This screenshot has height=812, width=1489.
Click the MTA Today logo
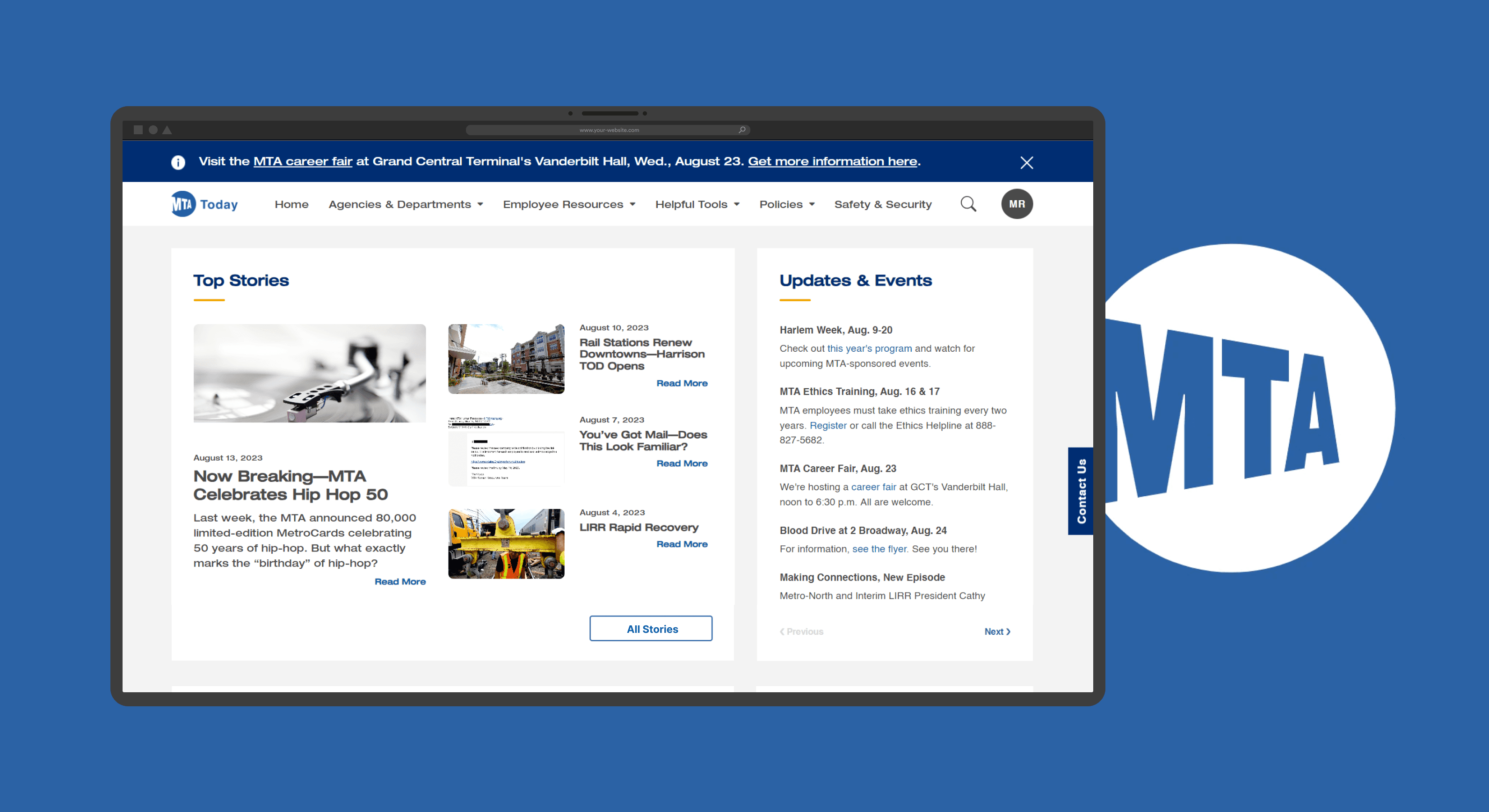(204, 203)
